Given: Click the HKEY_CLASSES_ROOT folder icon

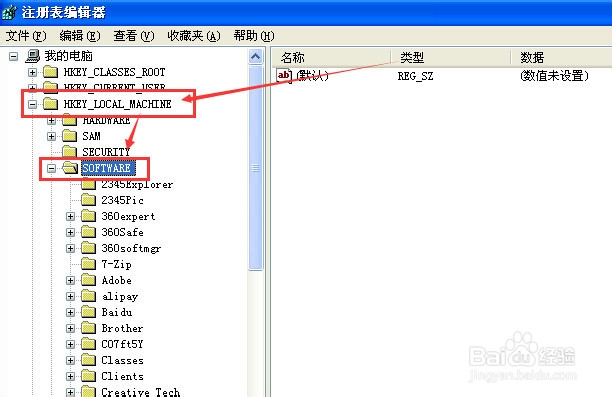Looking at the screenshot, I should (51, 72).
